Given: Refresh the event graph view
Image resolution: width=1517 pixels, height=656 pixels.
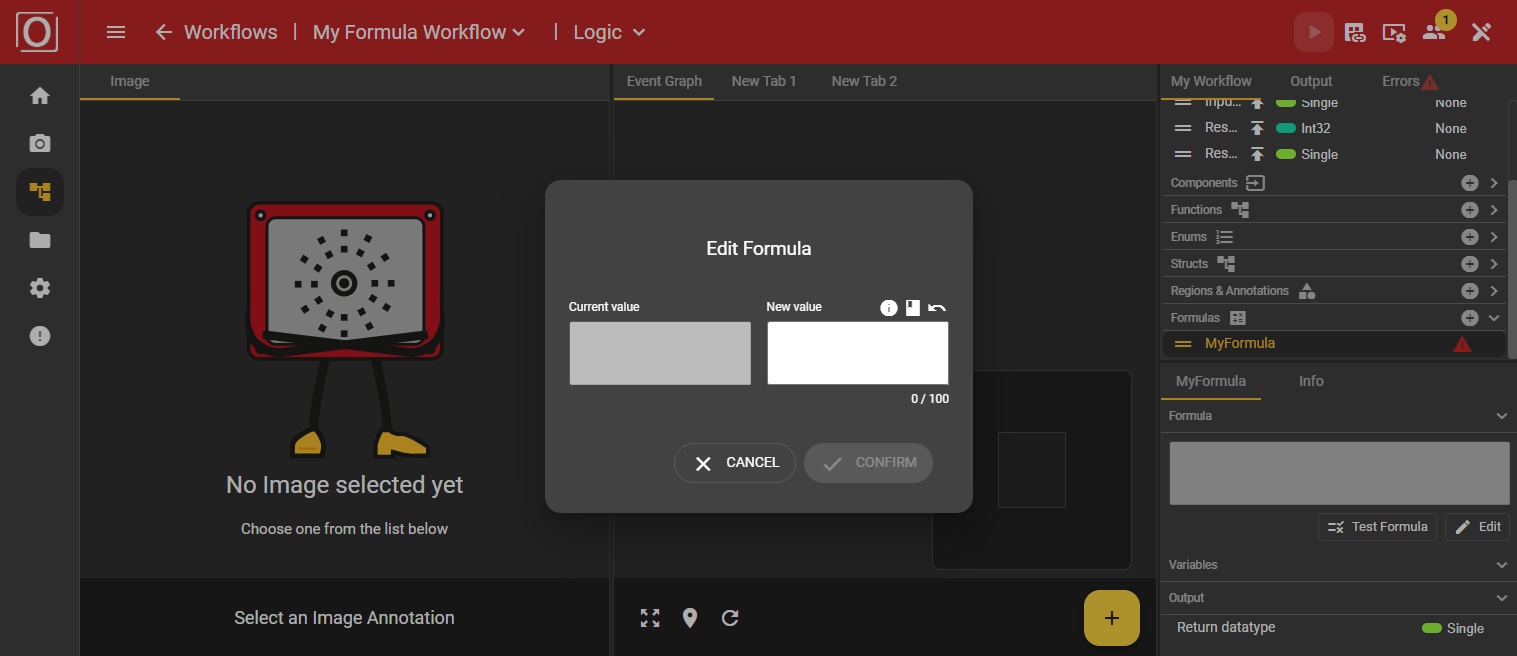Looking at the screenshot, I should tap(730, 618).
